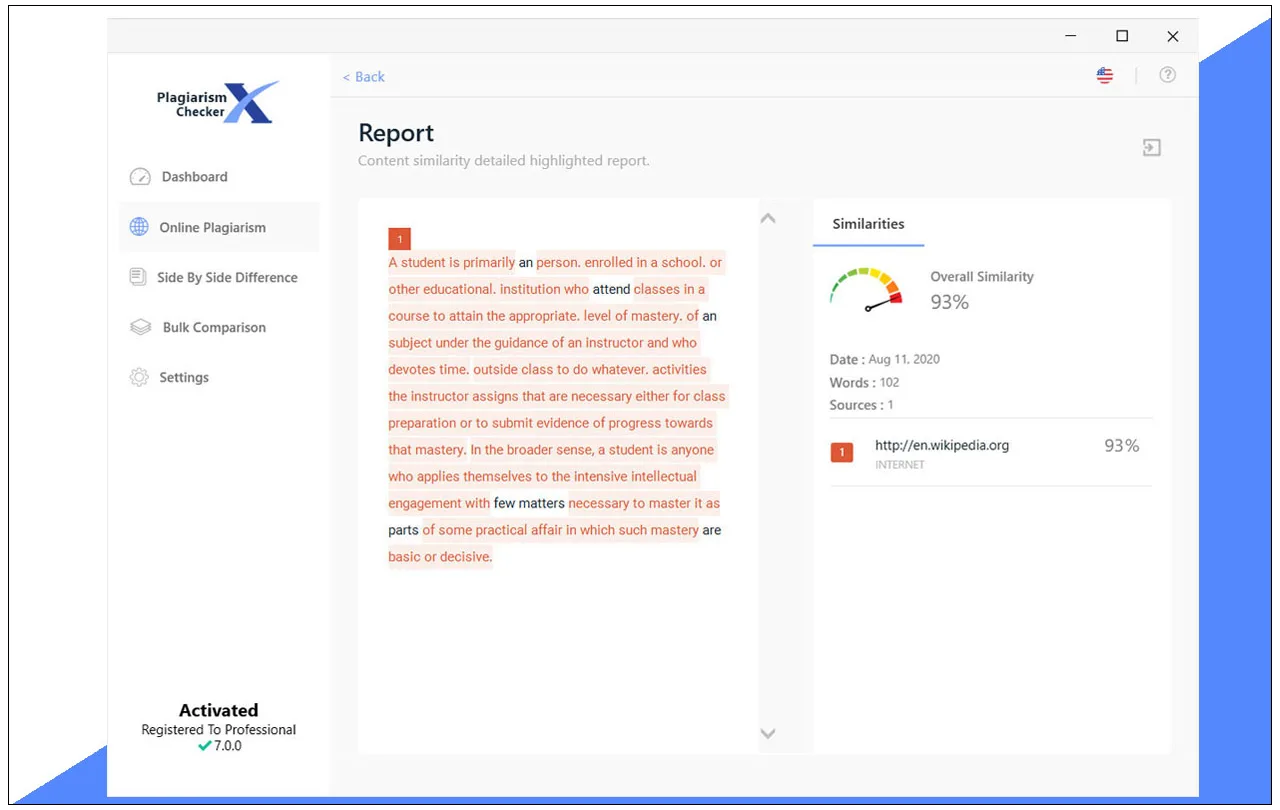Click highlighted text 'A student is primarily'
The height and width of the screenshot is (810, 1280).
click(x=451, y=263)
